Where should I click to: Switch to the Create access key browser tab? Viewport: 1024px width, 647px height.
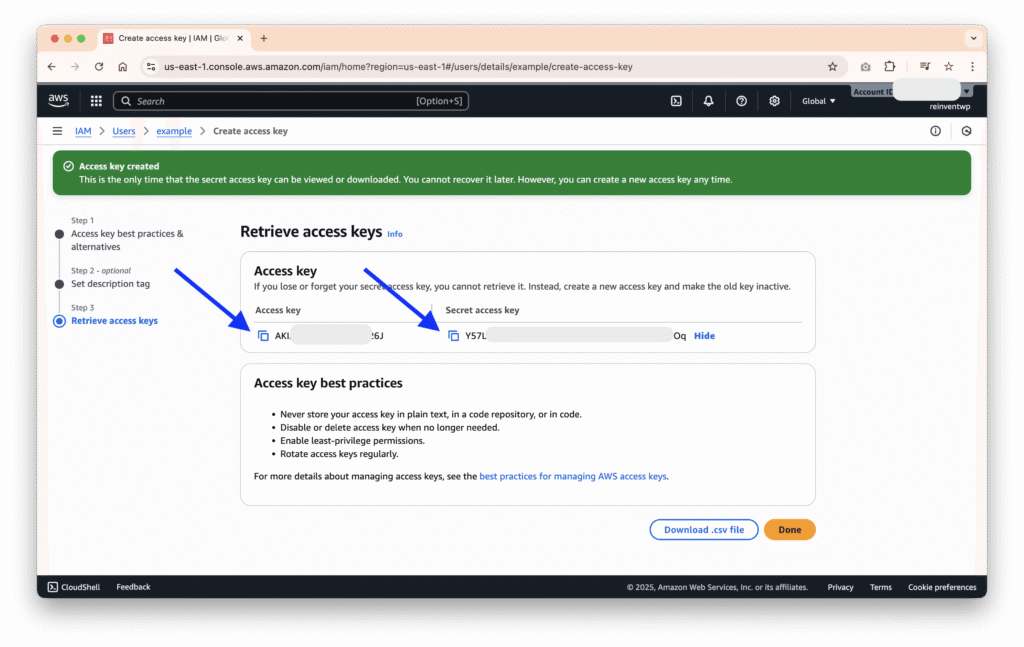click(170, 38)
